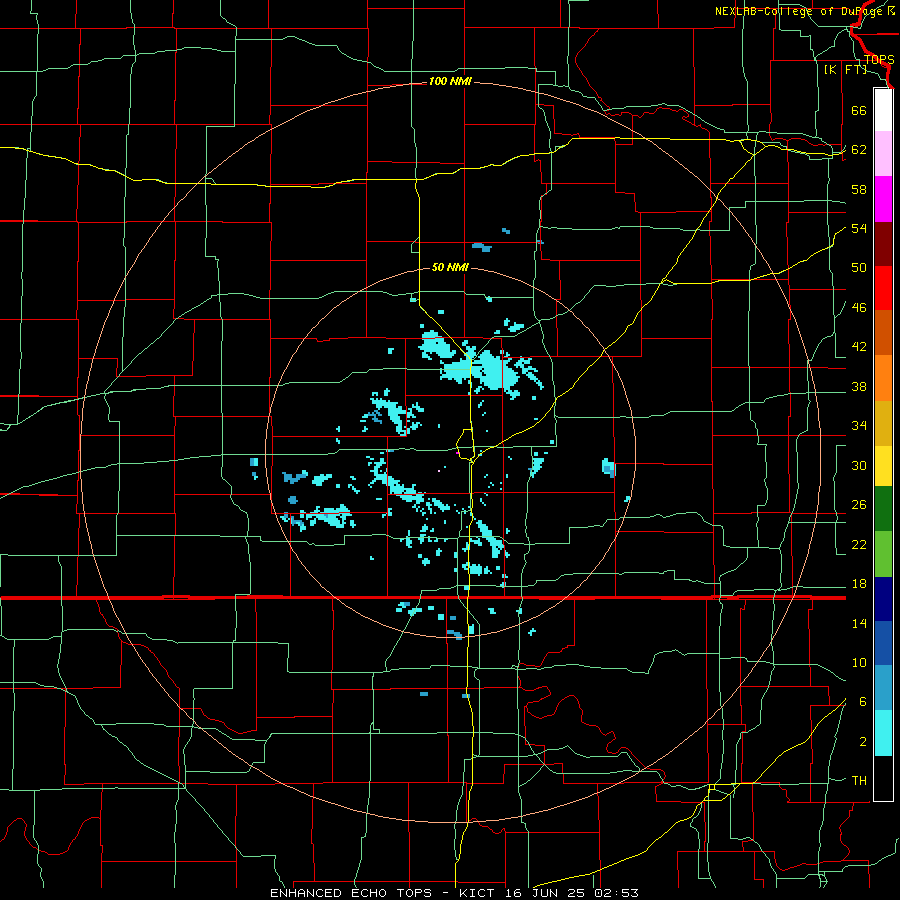Click the 14 value on legend scale
This screenshot has width=900, height=900.
(859, 623)
